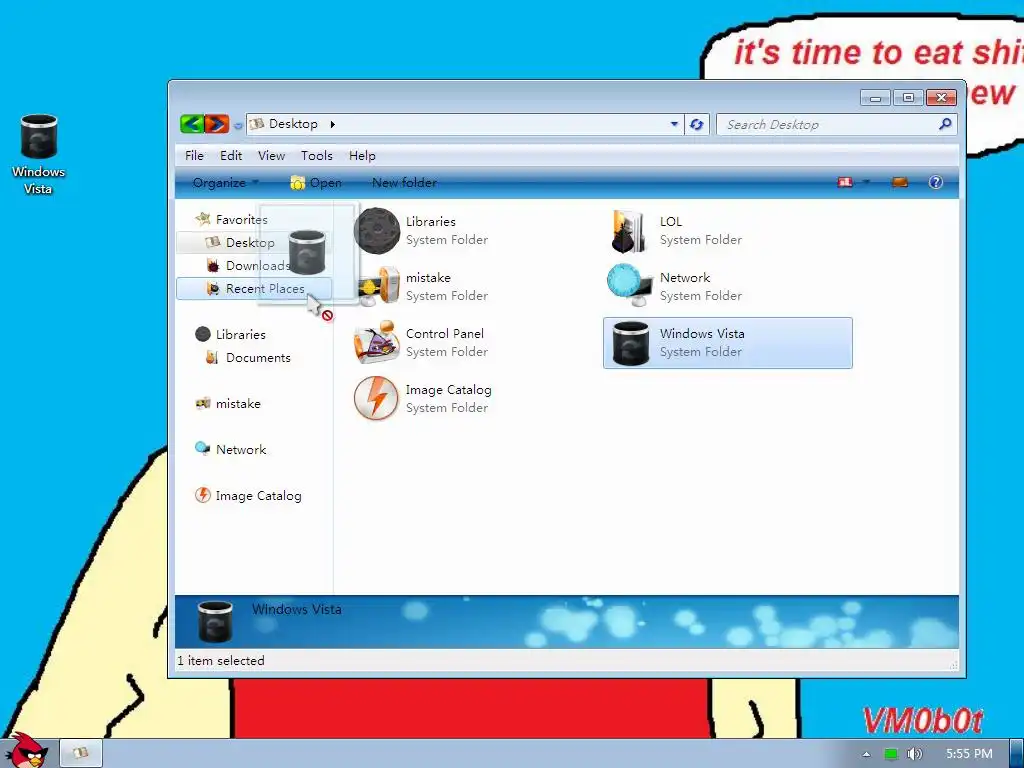Viewport: 1024px width, 768px height.
Task: Open the volume speaker tray icon
Action: pyautogui.click(x=914, y=754)
